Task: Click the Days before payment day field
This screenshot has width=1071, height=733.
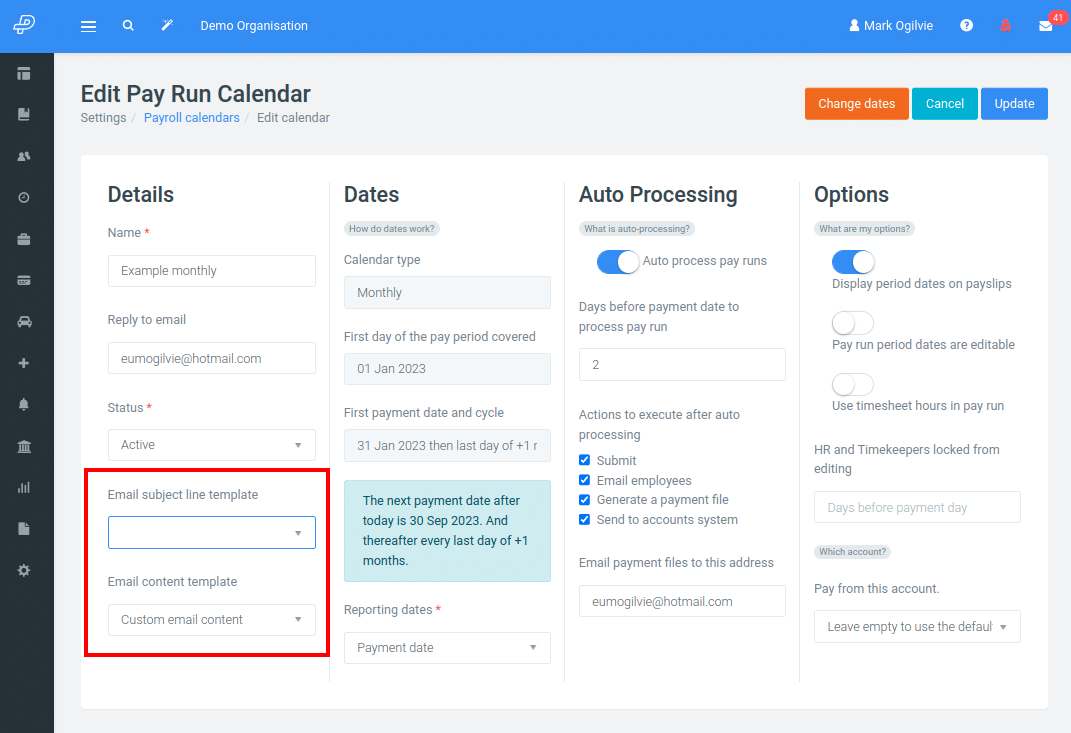Action: coord(916,507)
